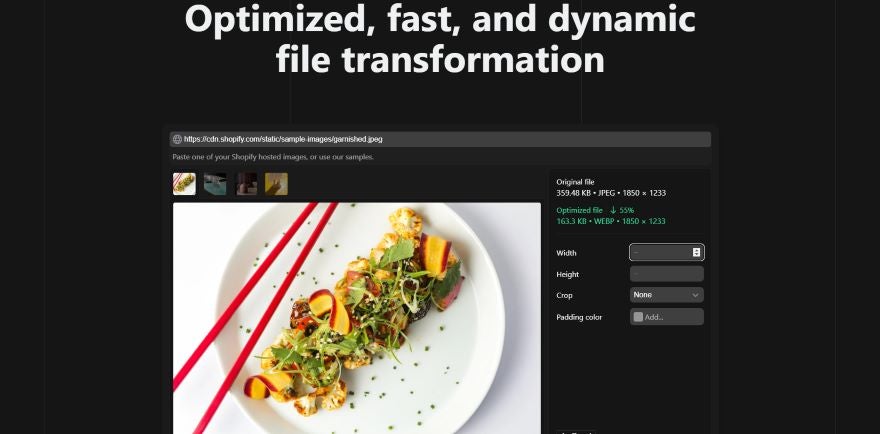880x434 pixels.
Task: Select the fourth yellow sample thumbnail
Action: [x=276, y=184]
